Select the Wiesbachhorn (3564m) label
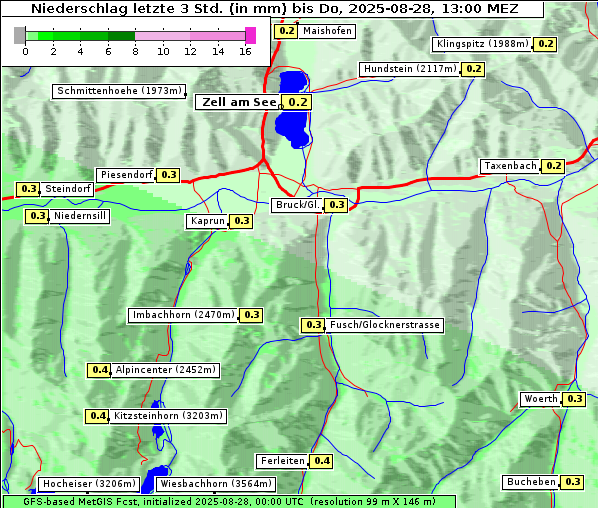The height and width of the screenshot is (508, 598). coord(216,484)
